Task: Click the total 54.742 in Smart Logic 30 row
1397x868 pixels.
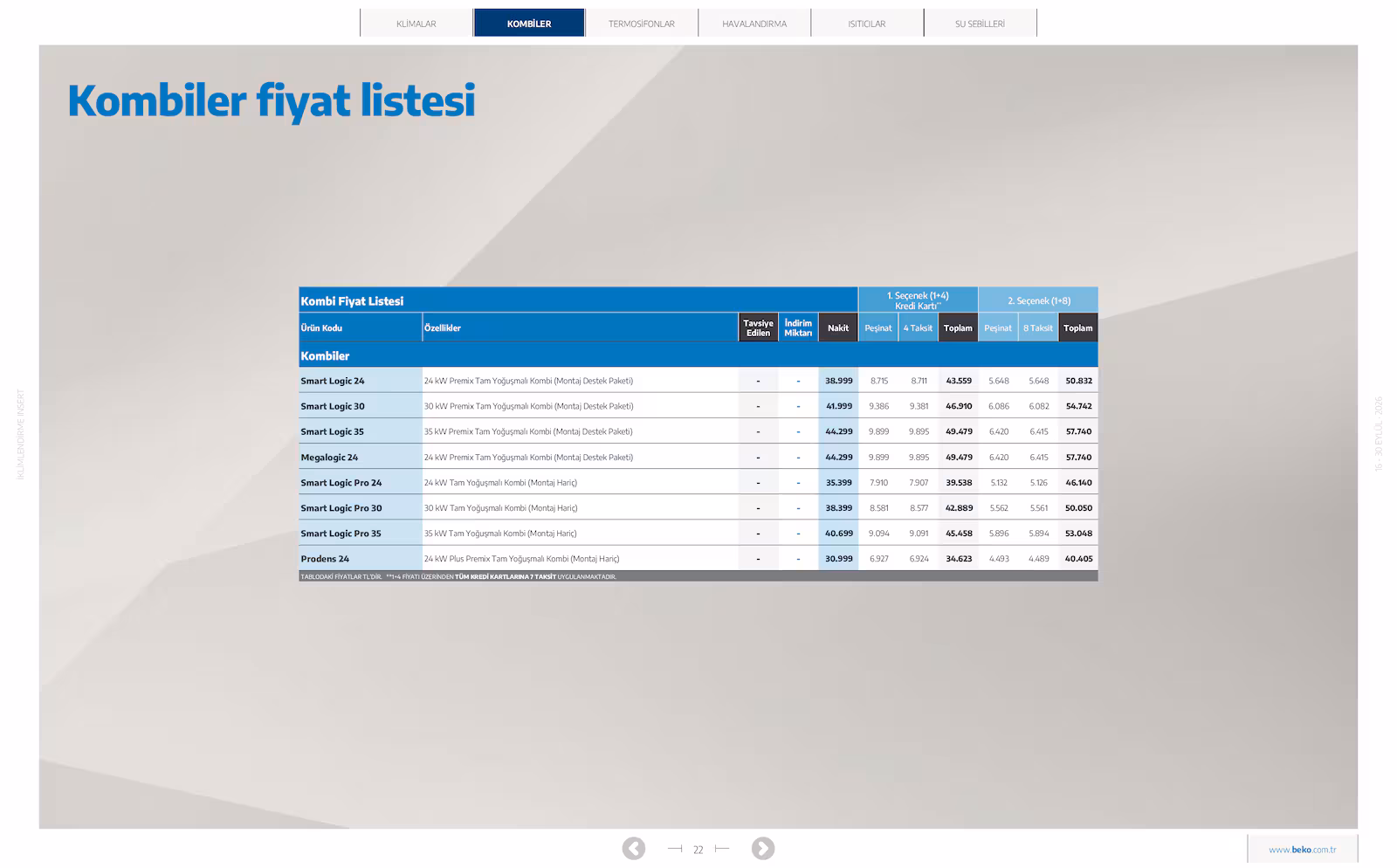Action: point(1079,406)
